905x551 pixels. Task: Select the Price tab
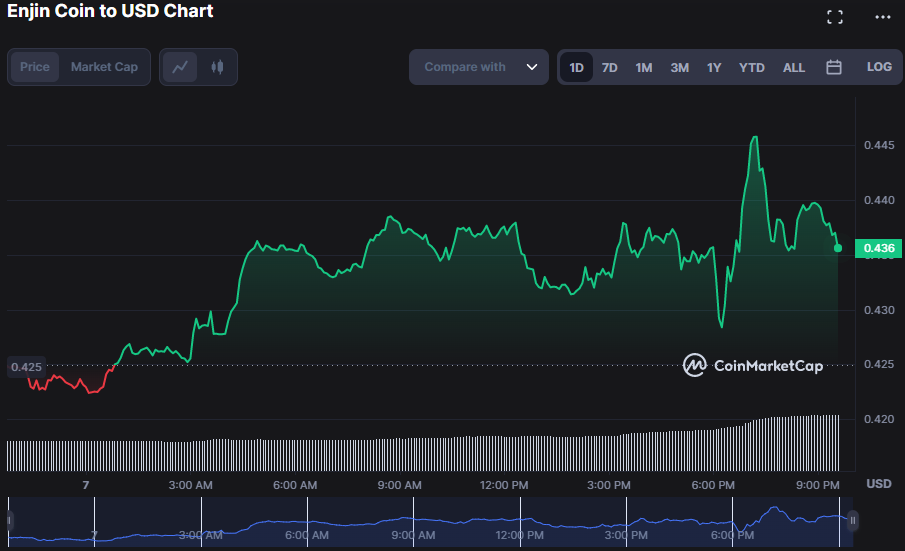35,67
